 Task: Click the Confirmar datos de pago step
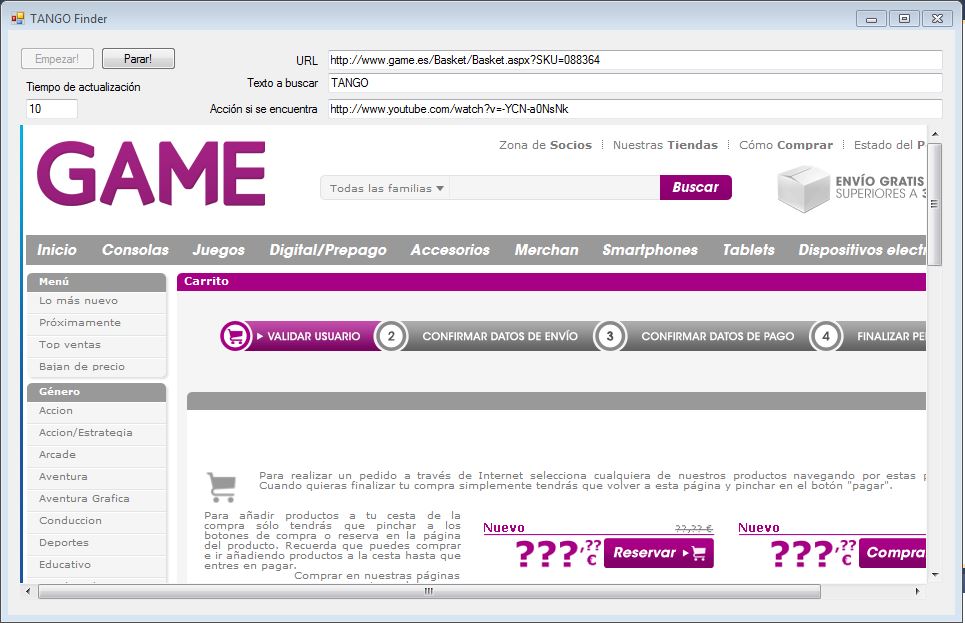tap(718, 337)
